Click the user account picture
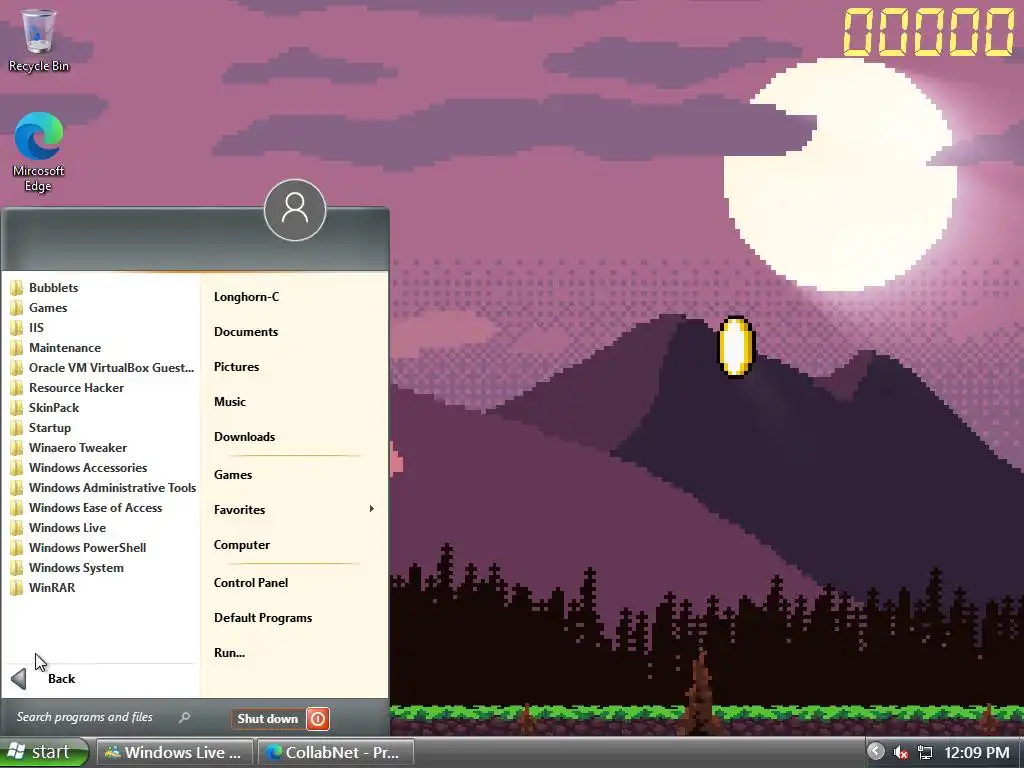 (295, 210)
